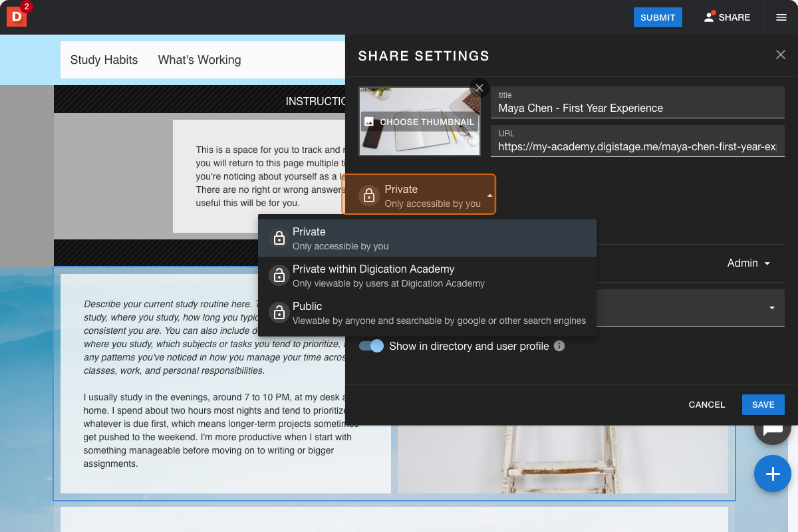Image resolution: width=798 pixels, height=532 pixels.
Task: Expand the empty dropdown below Admin
Action: pos(690,308)
